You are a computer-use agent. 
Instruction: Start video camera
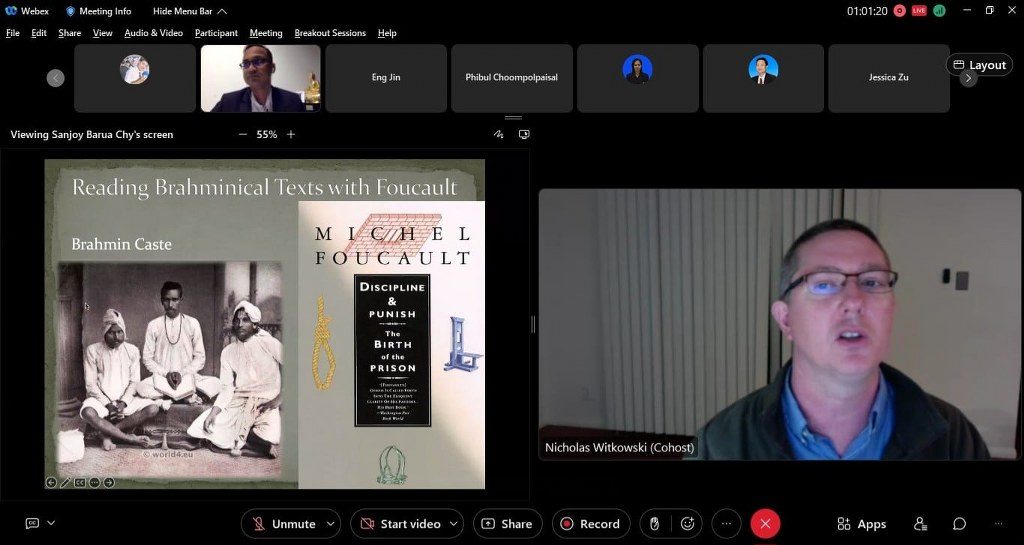(400, 523)
